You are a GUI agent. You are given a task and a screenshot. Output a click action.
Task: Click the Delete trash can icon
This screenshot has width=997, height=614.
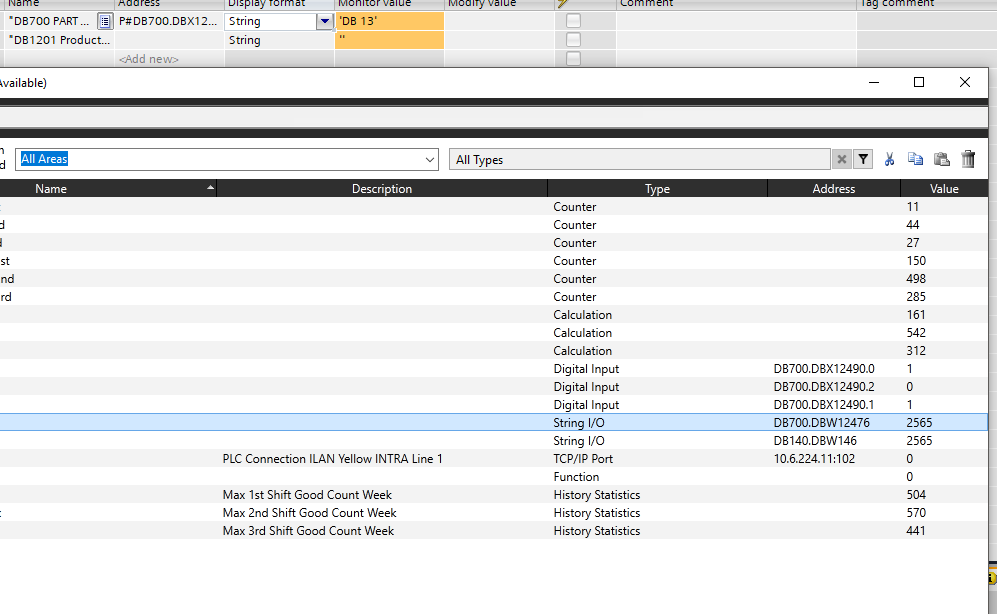tap(968, 159)
